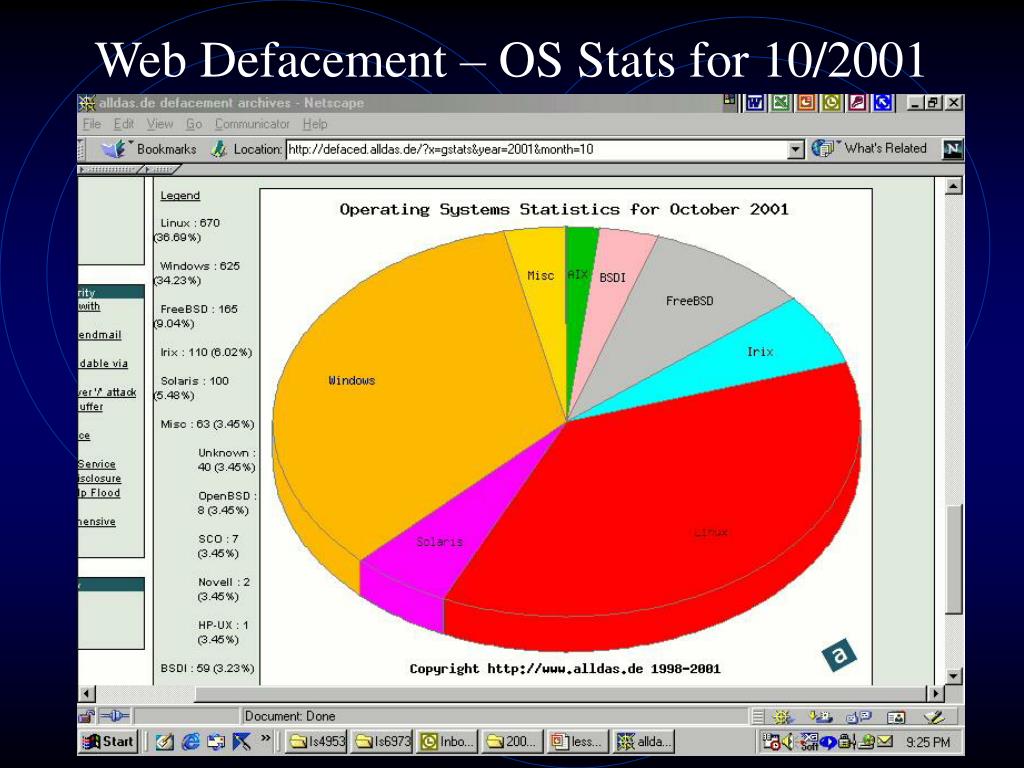The height and width of the screenshot is (768, 1024).
Task: Click the volume speaker tray icon
Action: (788, 741)
